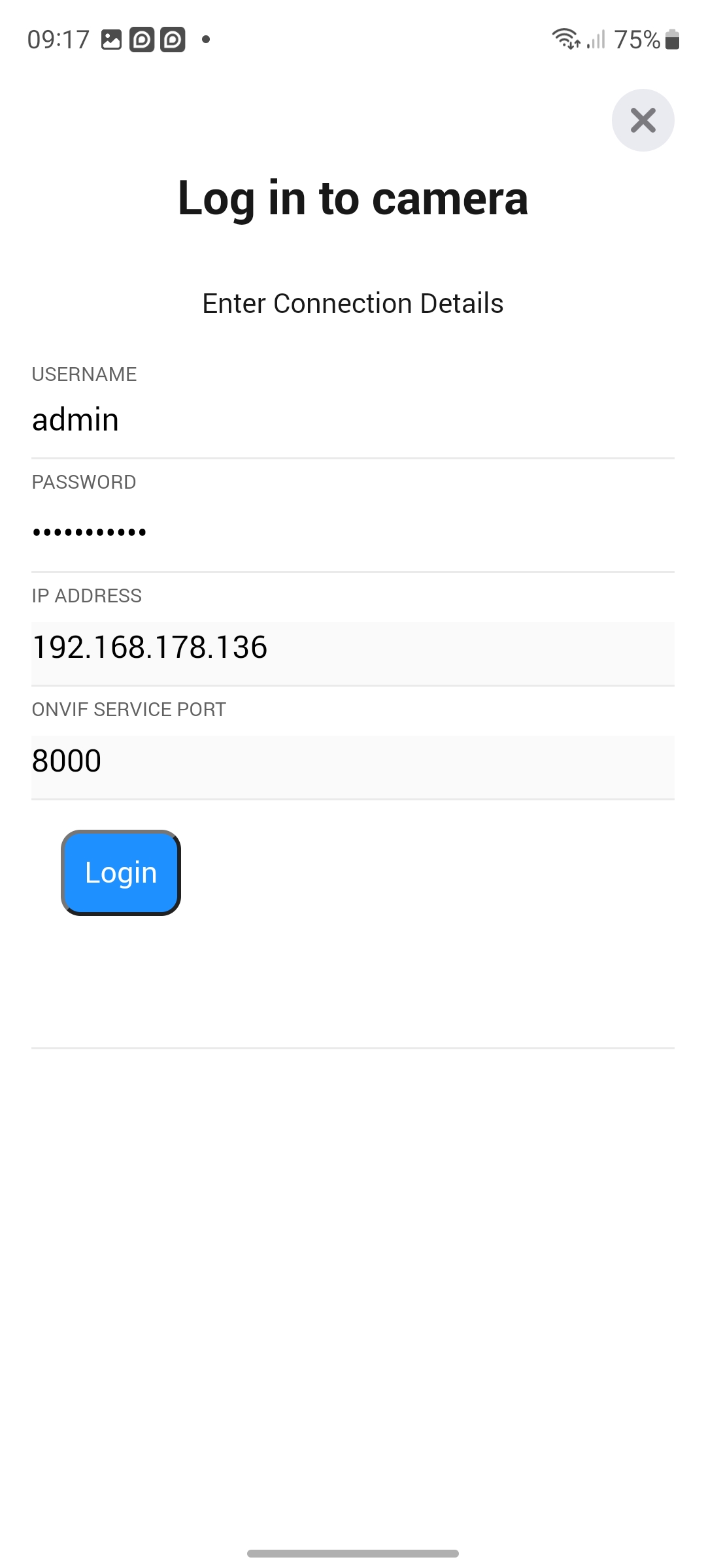The width and height of the screenshot is (706, 1568).
Task: Tap the ONVIF SERVICE PORT label
Action: point(129,710)
